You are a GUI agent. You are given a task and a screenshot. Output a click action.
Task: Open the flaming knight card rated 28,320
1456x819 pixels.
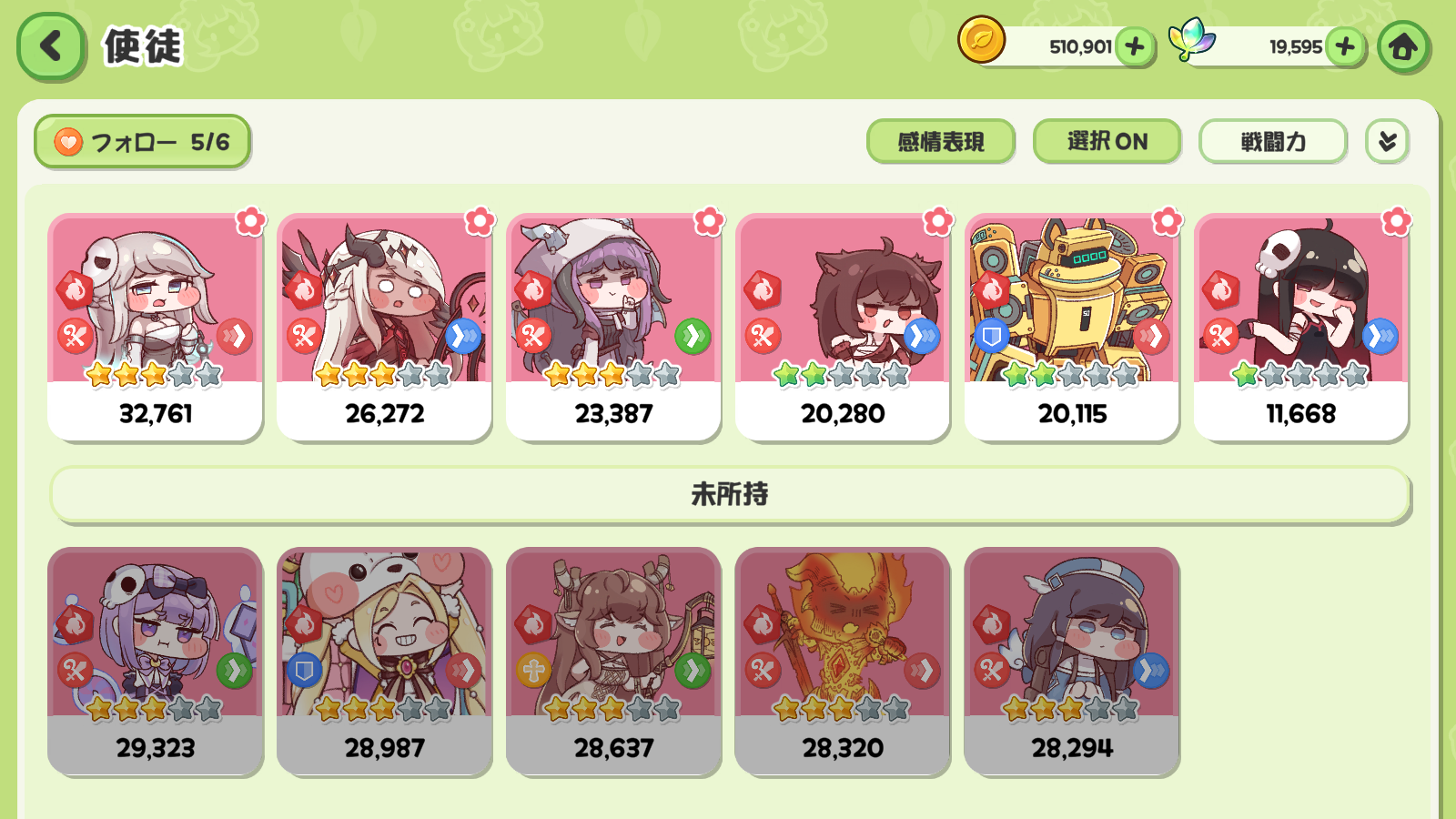pos(843,662)
